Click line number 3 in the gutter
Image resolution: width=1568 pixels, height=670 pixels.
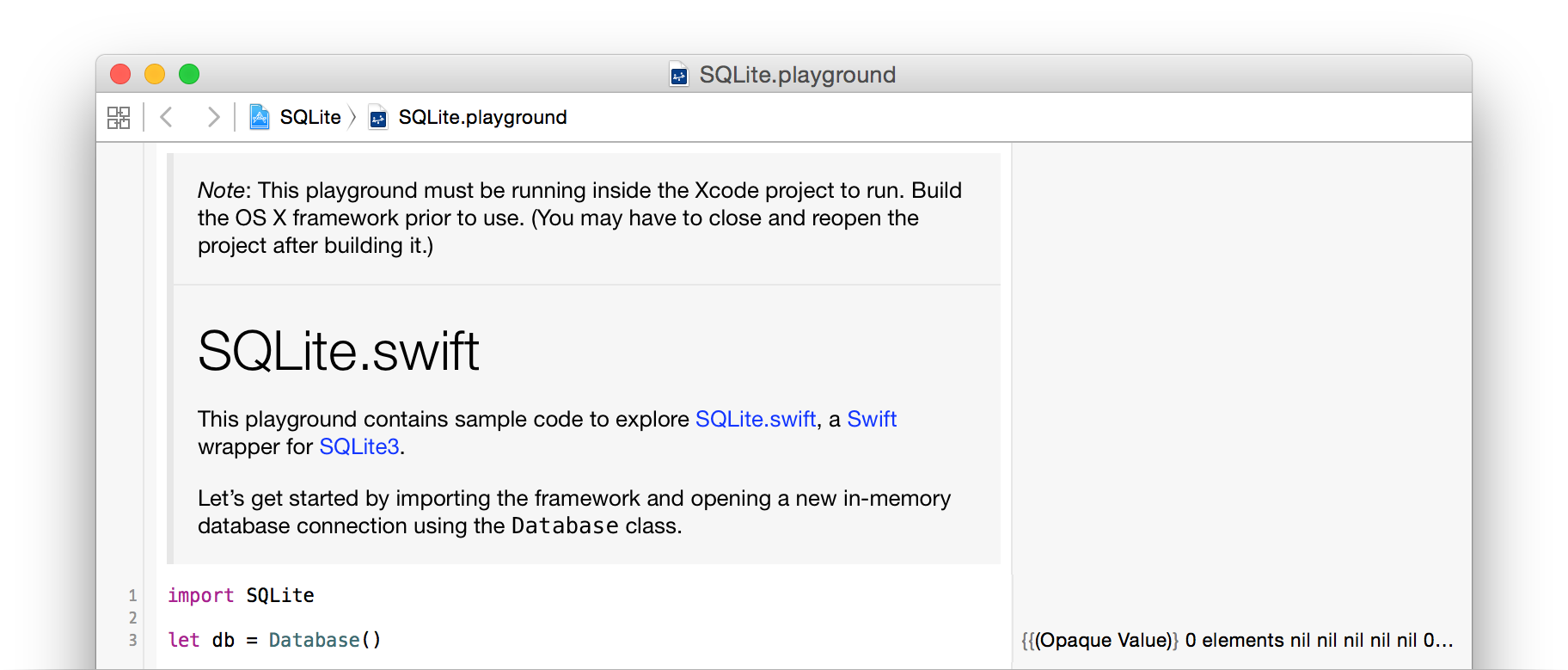click(x=132, y=640)
